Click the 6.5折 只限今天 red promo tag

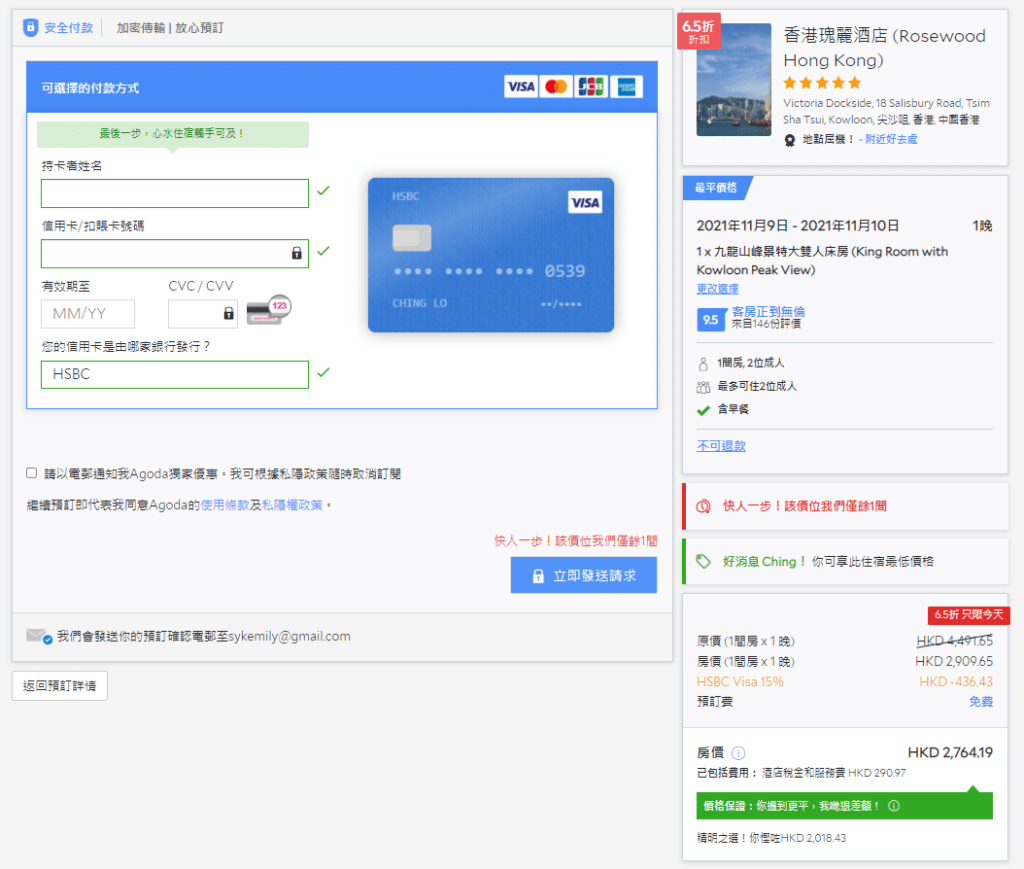point(968,614)
